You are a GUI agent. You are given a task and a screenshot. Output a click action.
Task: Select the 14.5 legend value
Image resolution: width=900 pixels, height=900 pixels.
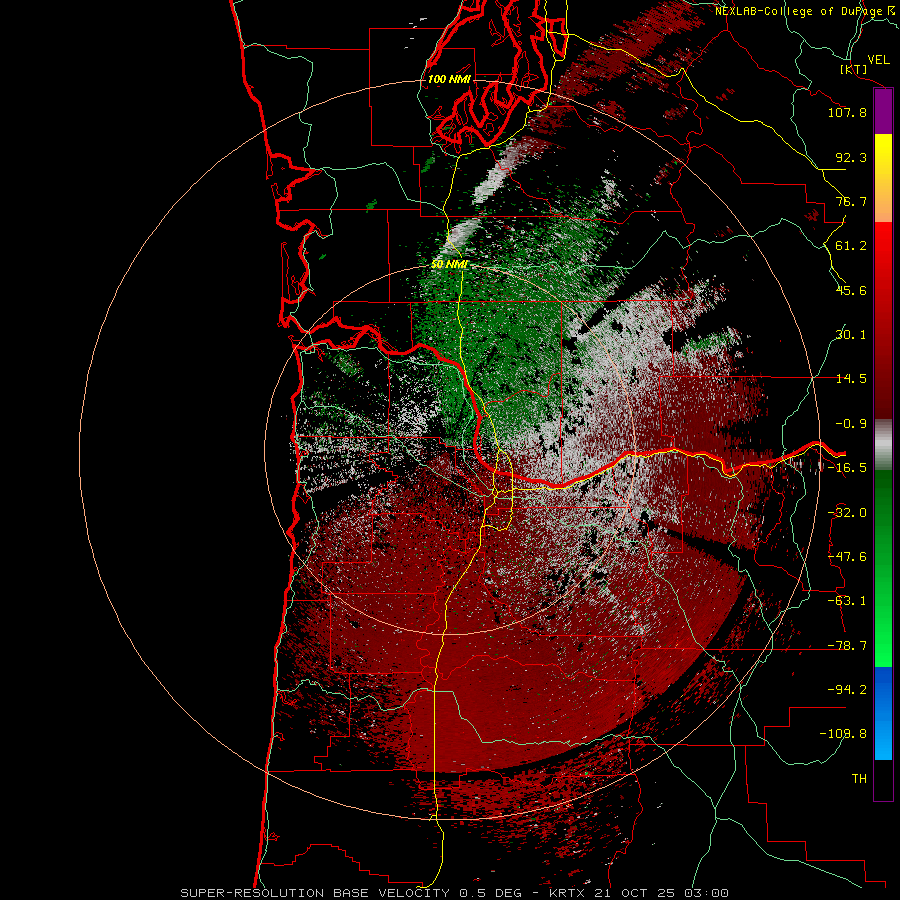(x=851, y=379)
